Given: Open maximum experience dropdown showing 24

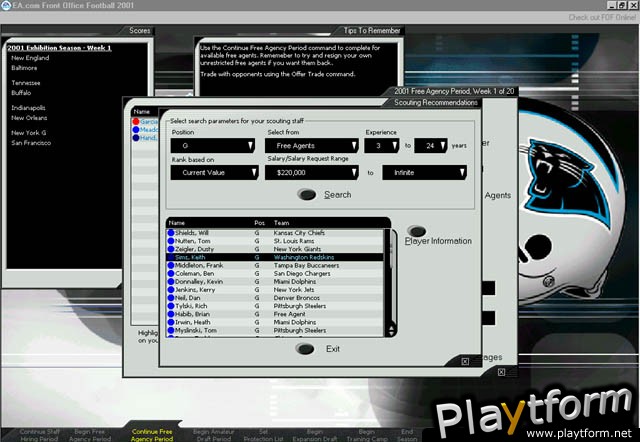Looking at the screenshot, I should click(431, 146).
